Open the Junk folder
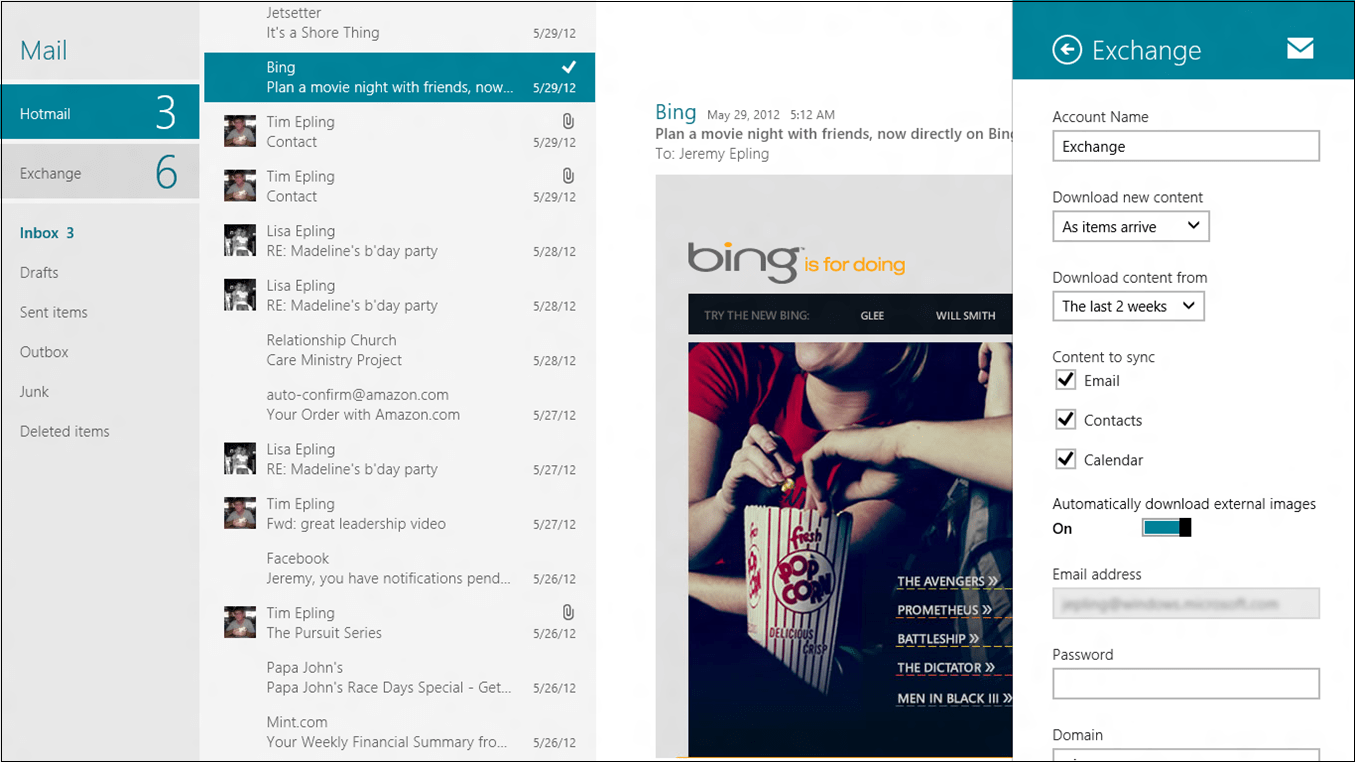Image resolution: width=1355 pixels, height=762 pixels. pyautogui.click(x=34, y=392)
